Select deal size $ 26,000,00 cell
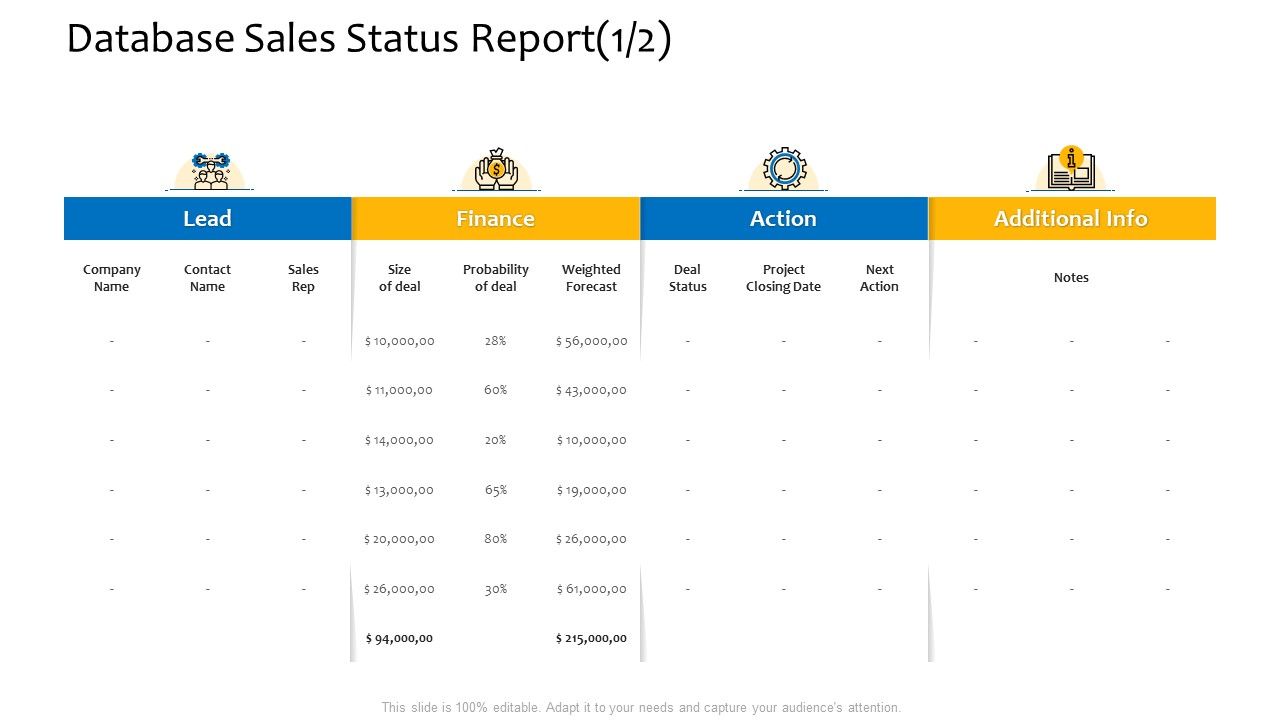 399,589
